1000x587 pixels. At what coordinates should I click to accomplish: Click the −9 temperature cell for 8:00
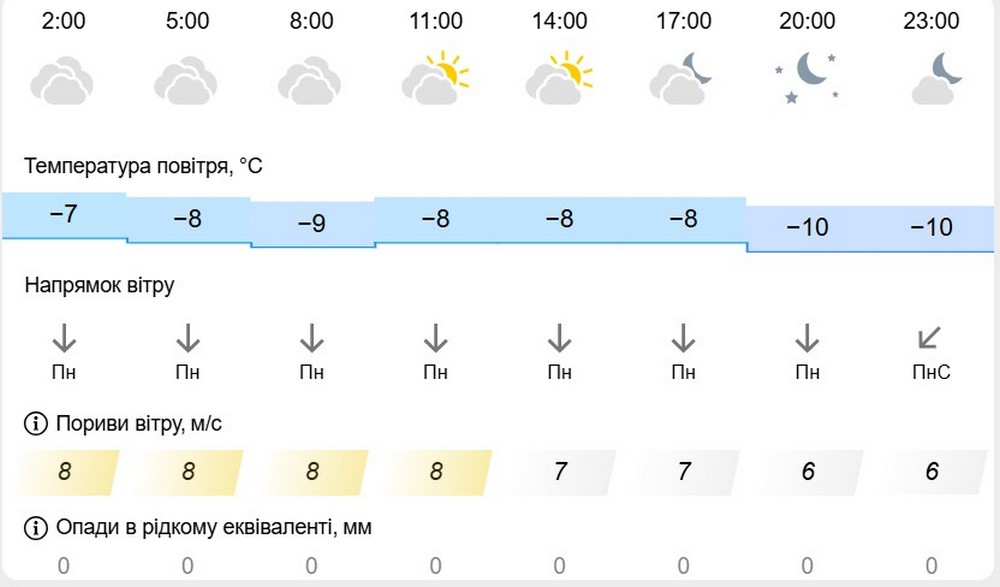[x=311, y=224]
